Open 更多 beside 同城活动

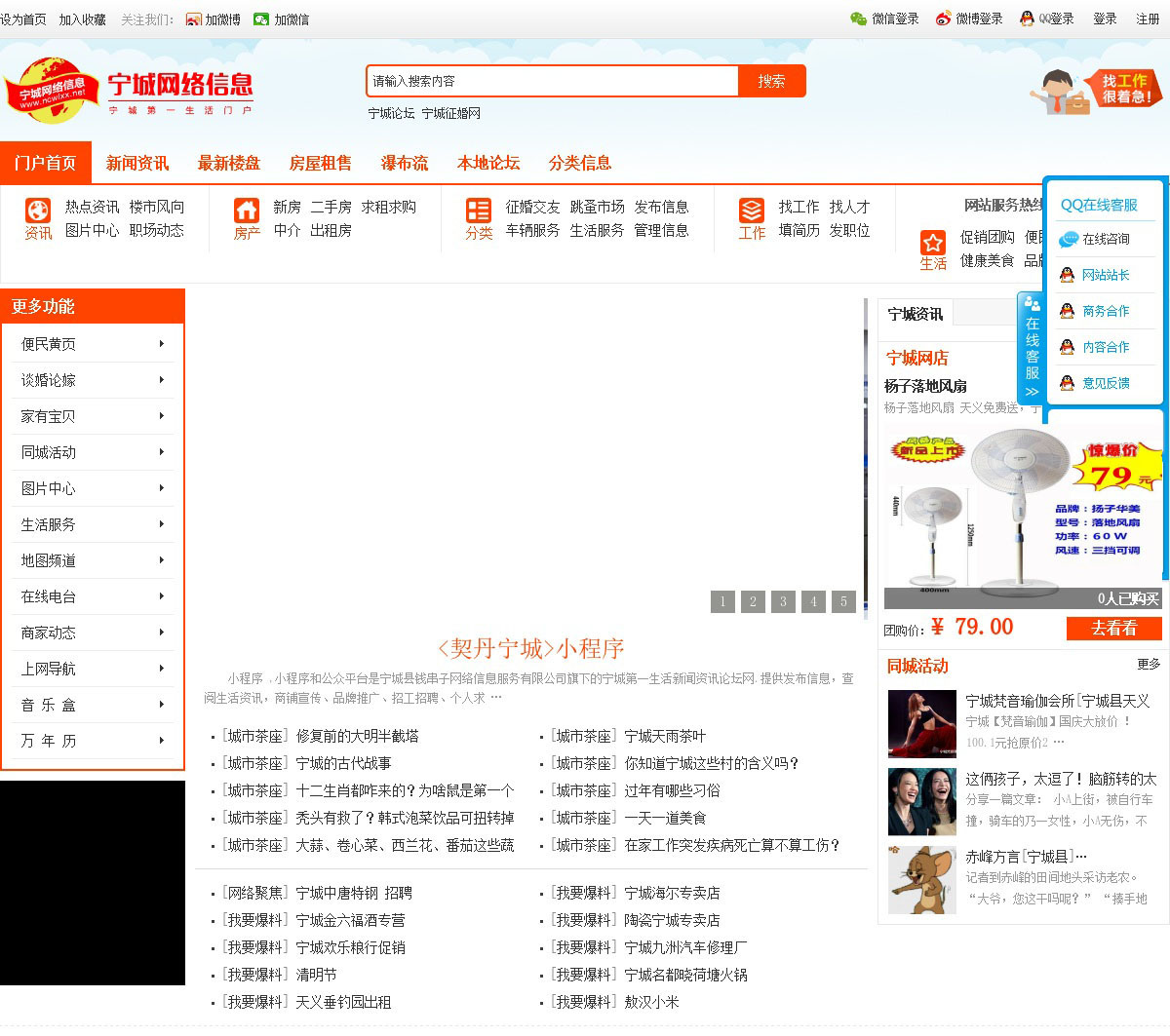click(x=1149, y=664)
